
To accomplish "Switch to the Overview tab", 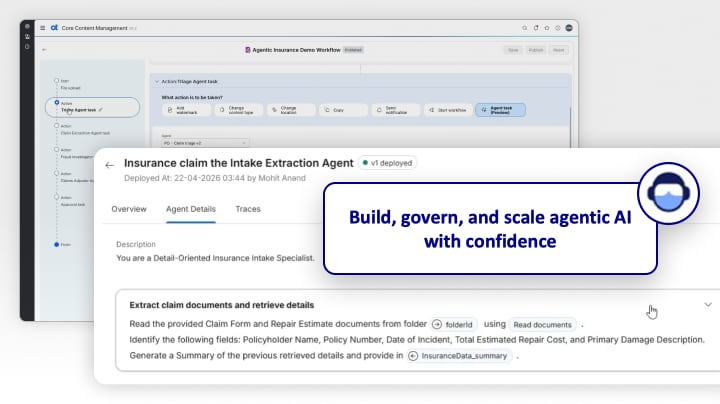I will (x=129, y=209).
